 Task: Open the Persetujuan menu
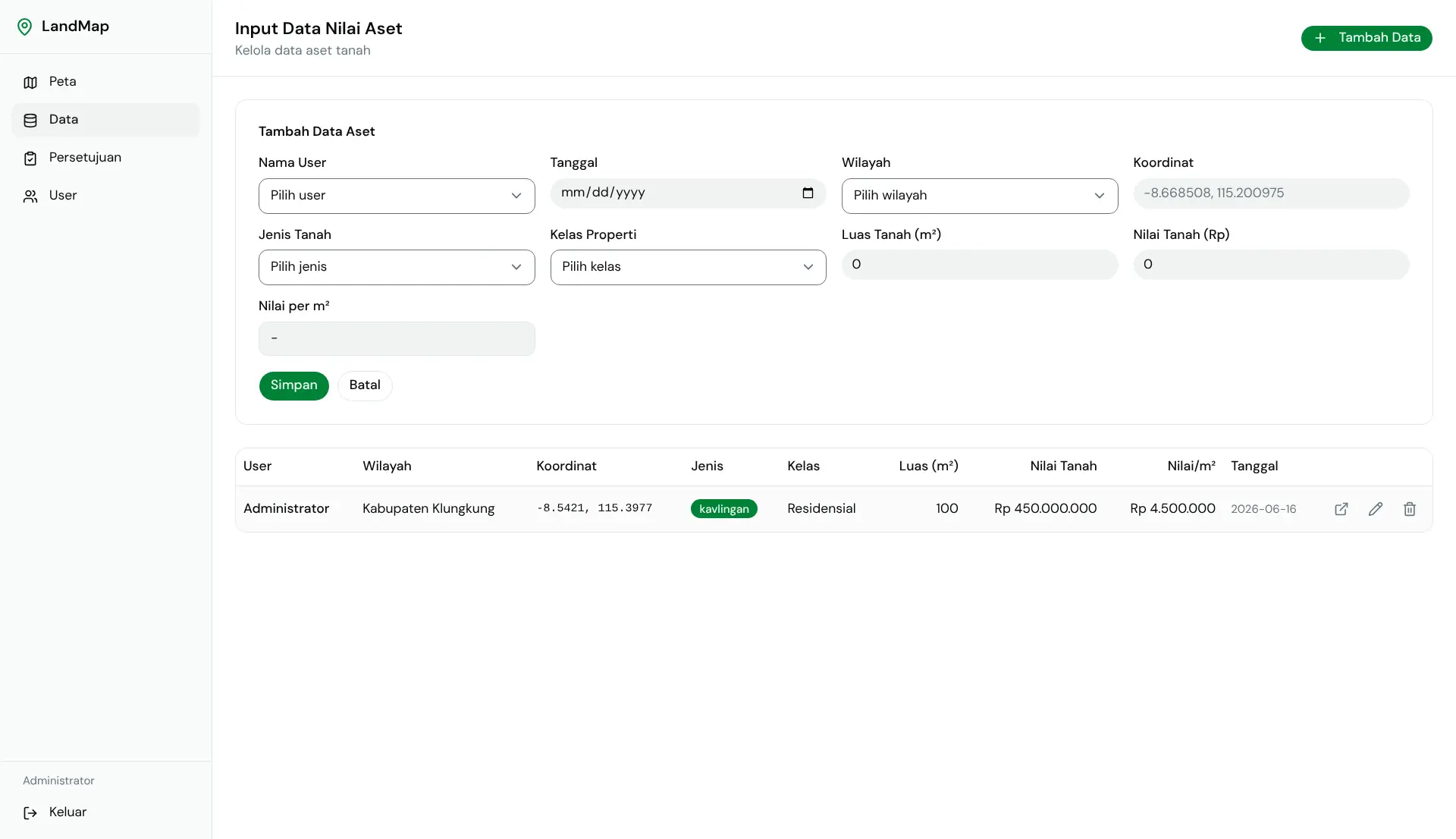(105, 158)
